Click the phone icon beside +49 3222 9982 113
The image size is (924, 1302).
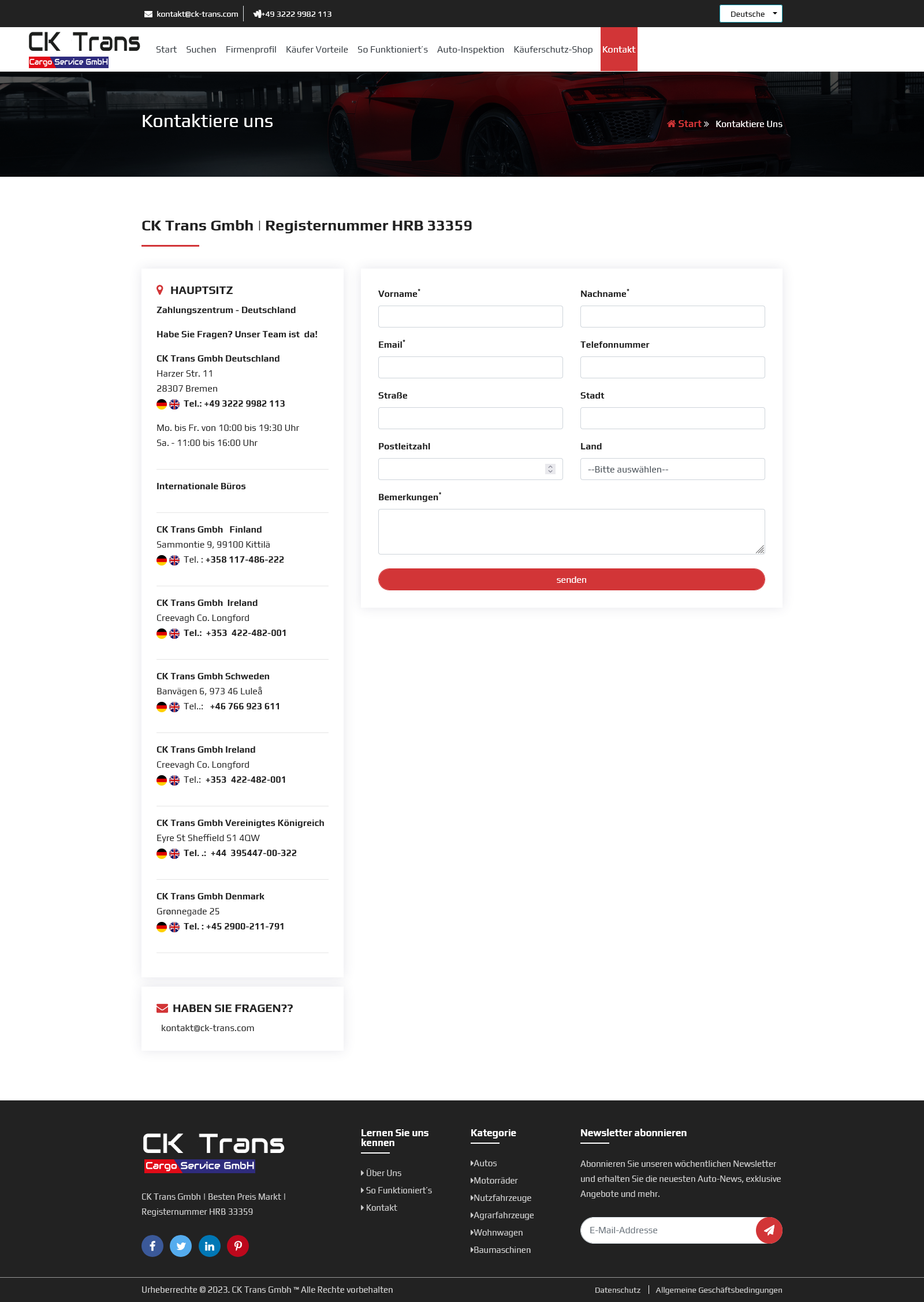tap(257, 14)
